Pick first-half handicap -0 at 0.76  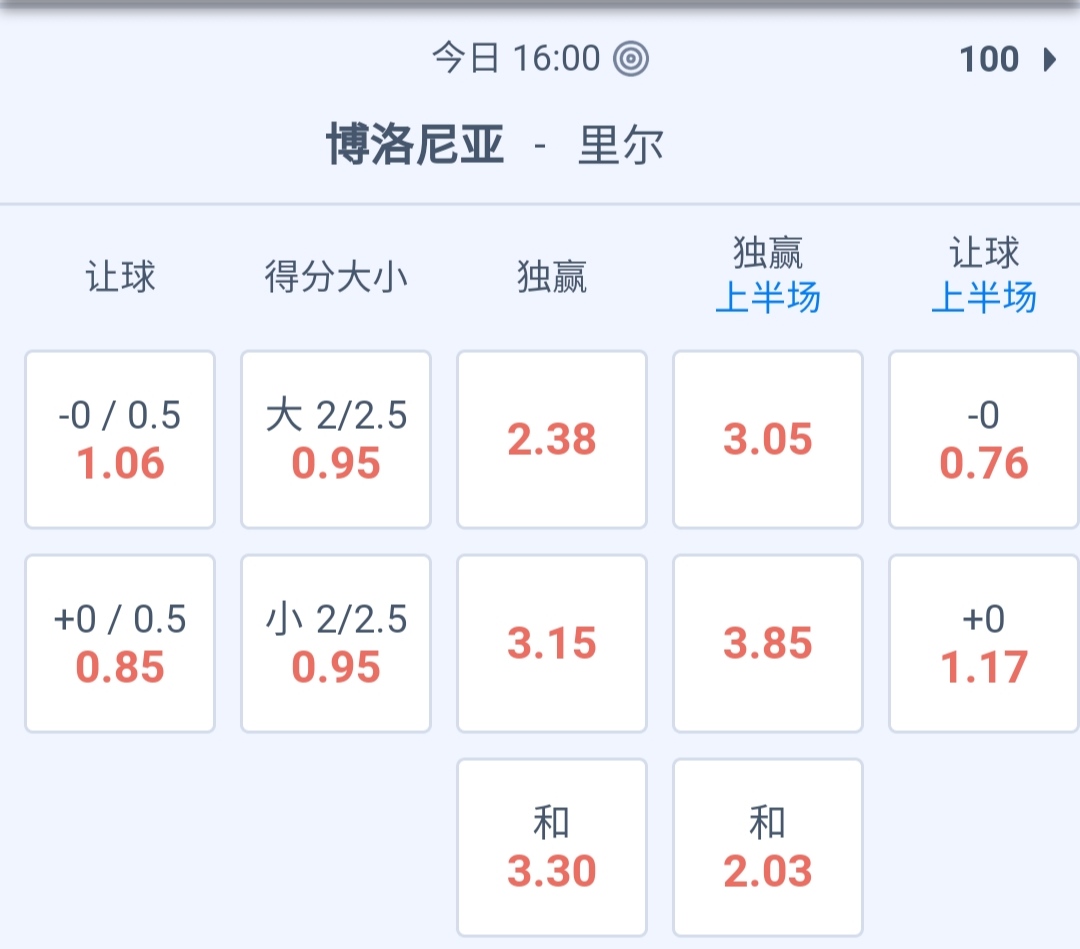[x=984, y=439]
